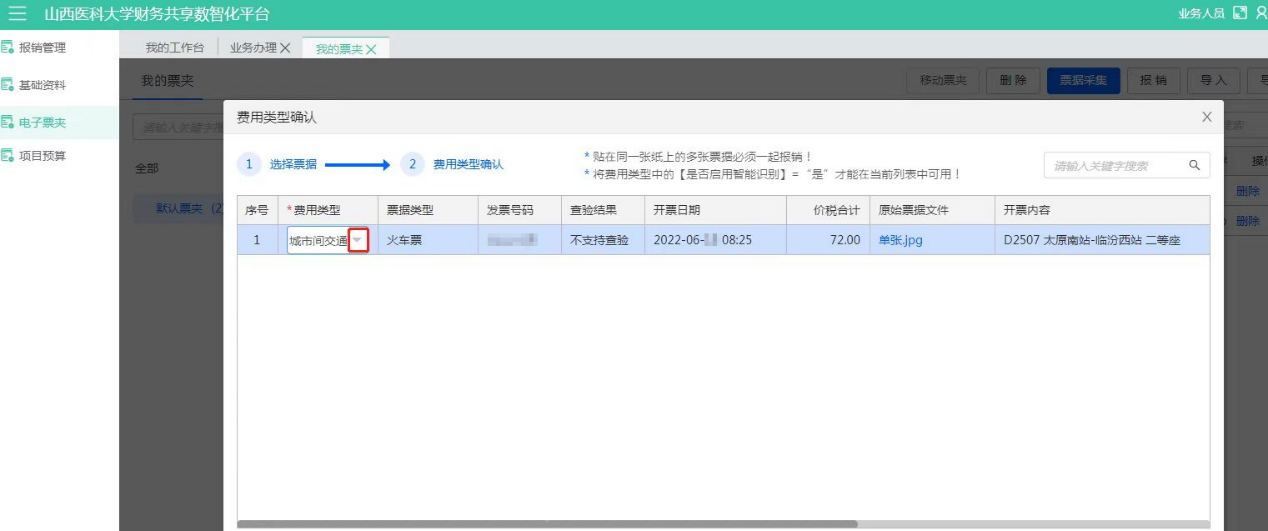Viewport: 1268px width, 531px height.
Task: Sort by the 开票日期 column header
Action: tap(677, 210)
